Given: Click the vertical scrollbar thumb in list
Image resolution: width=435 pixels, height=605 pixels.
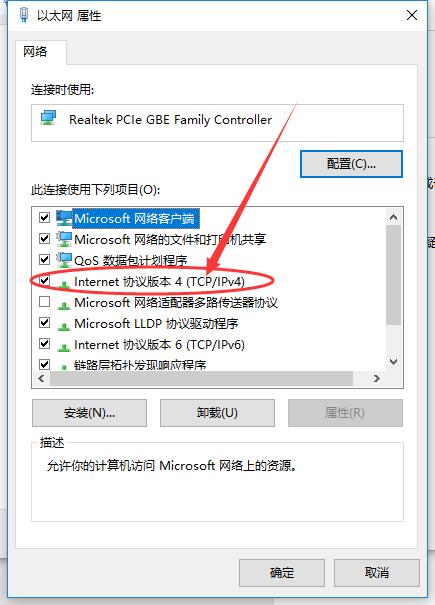Looking at the screenshot, I should click(x=393, y=275).
